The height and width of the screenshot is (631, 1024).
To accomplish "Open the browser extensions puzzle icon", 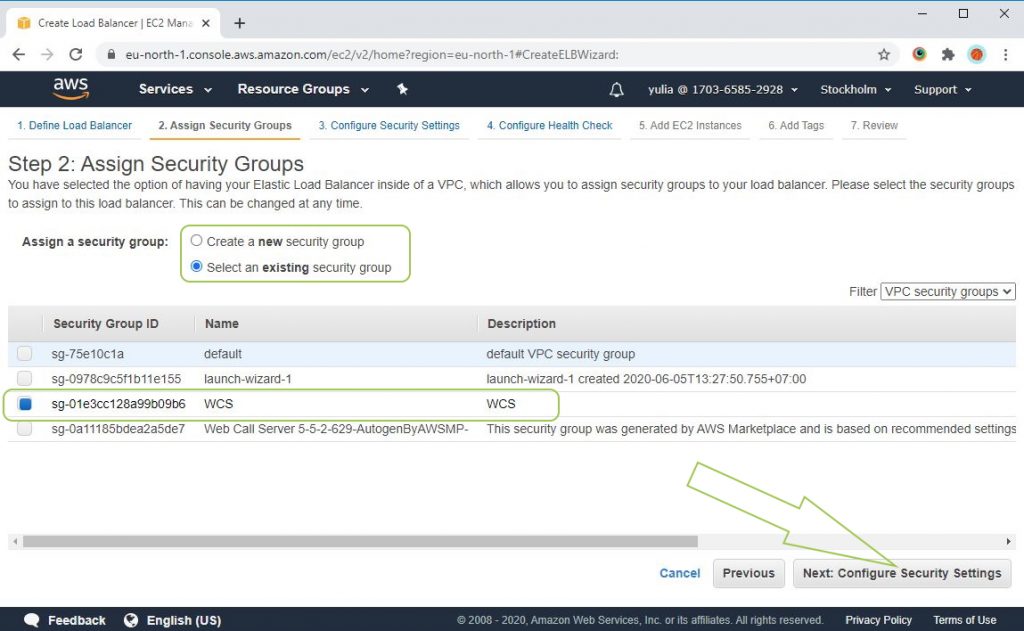I will 948,55.
